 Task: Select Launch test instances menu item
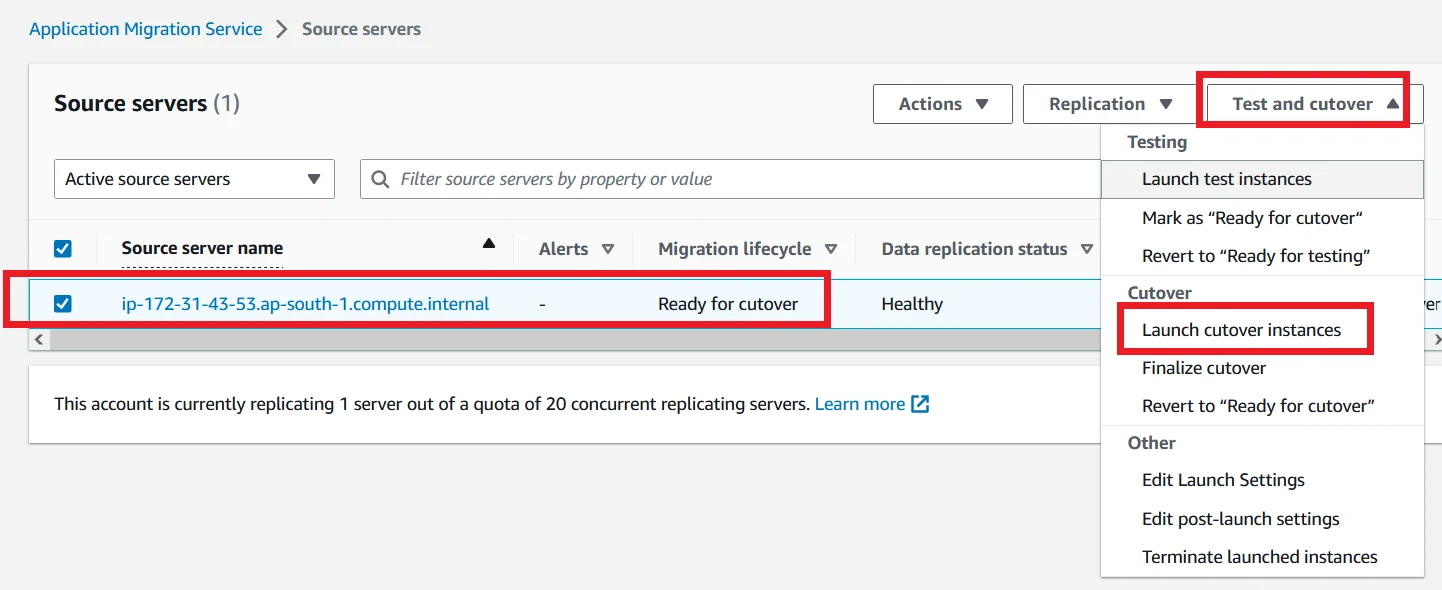(1262, 179)
